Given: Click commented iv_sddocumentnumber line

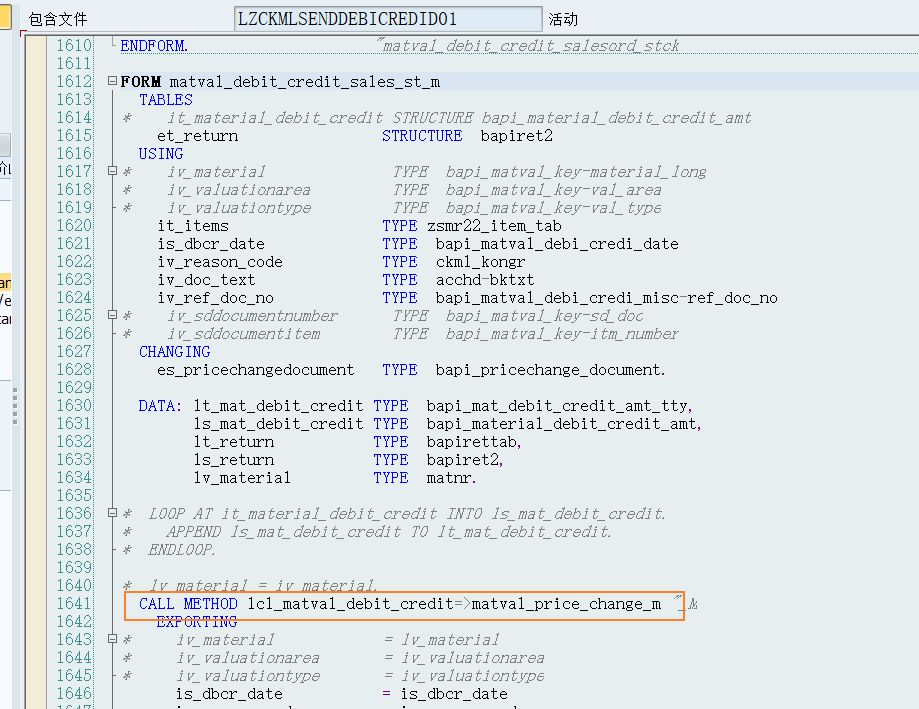Looking at the screenshot, I should click(253, 316).
